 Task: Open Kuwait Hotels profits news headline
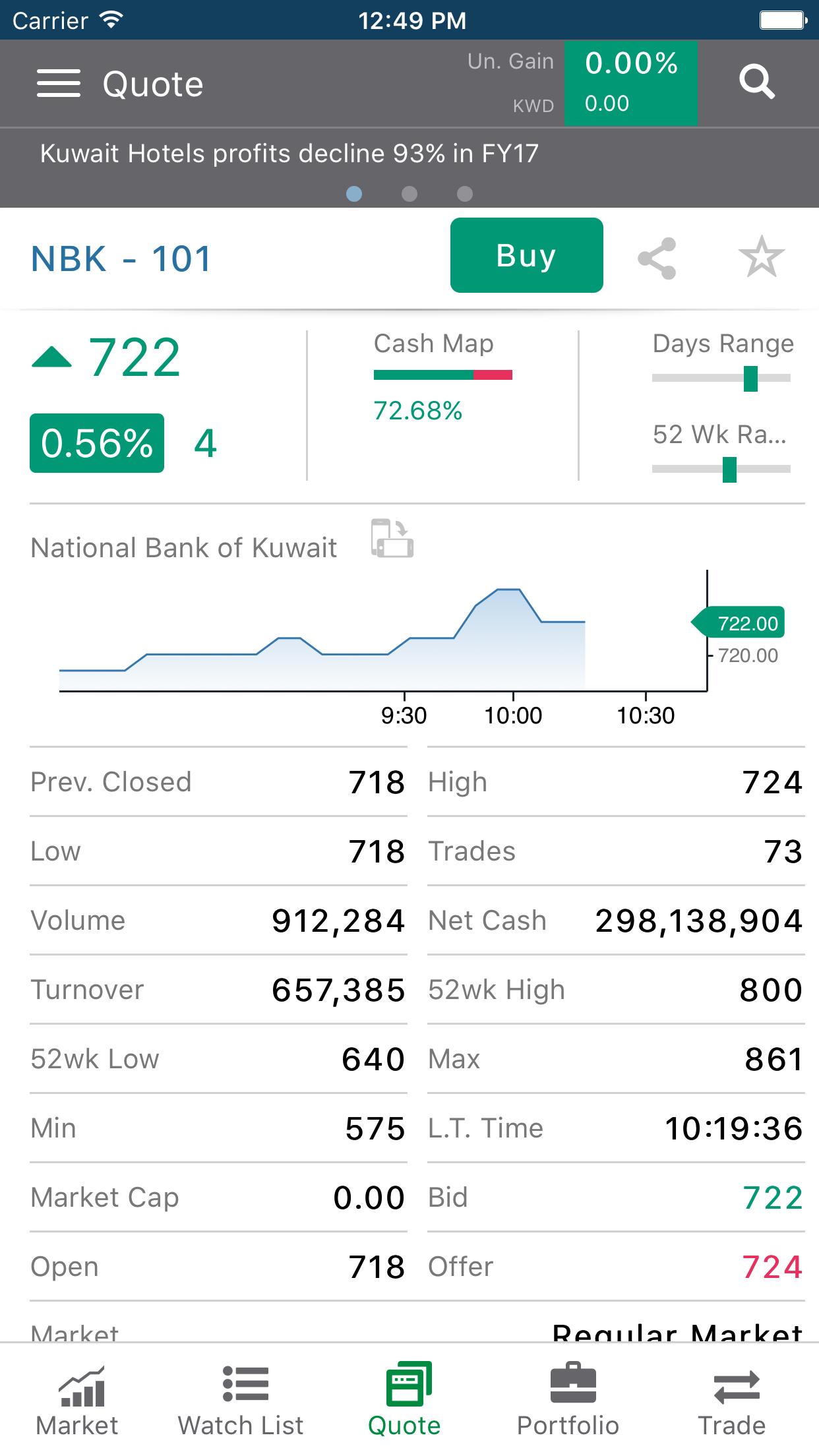click(289, 154)
